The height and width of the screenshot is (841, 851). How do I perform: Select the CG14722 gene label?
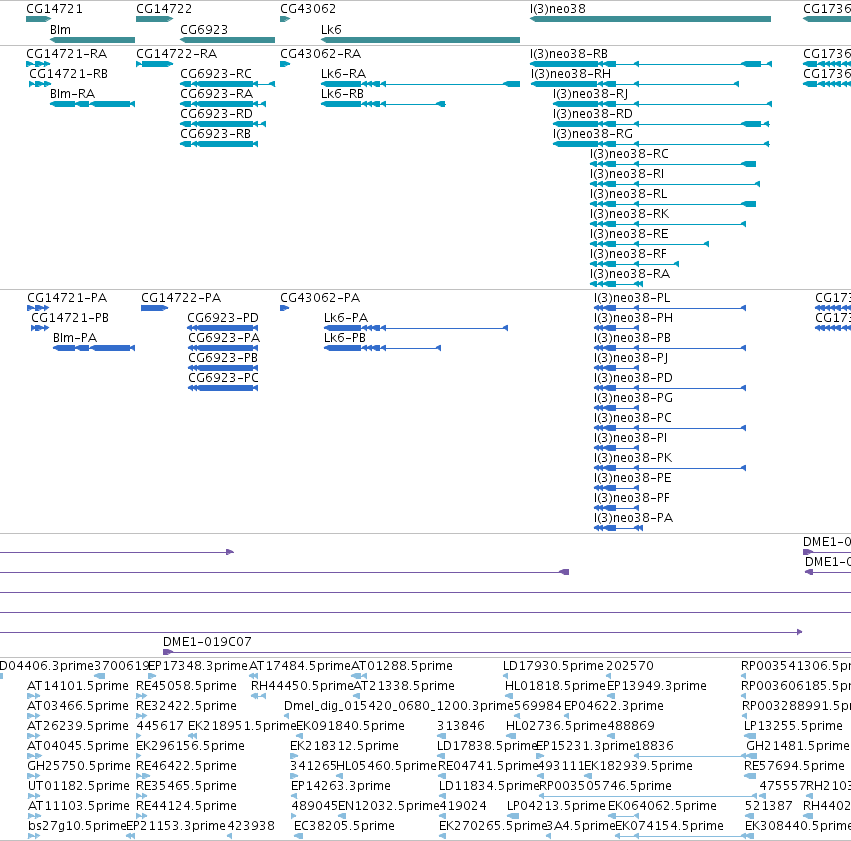[x=164, y=9]
